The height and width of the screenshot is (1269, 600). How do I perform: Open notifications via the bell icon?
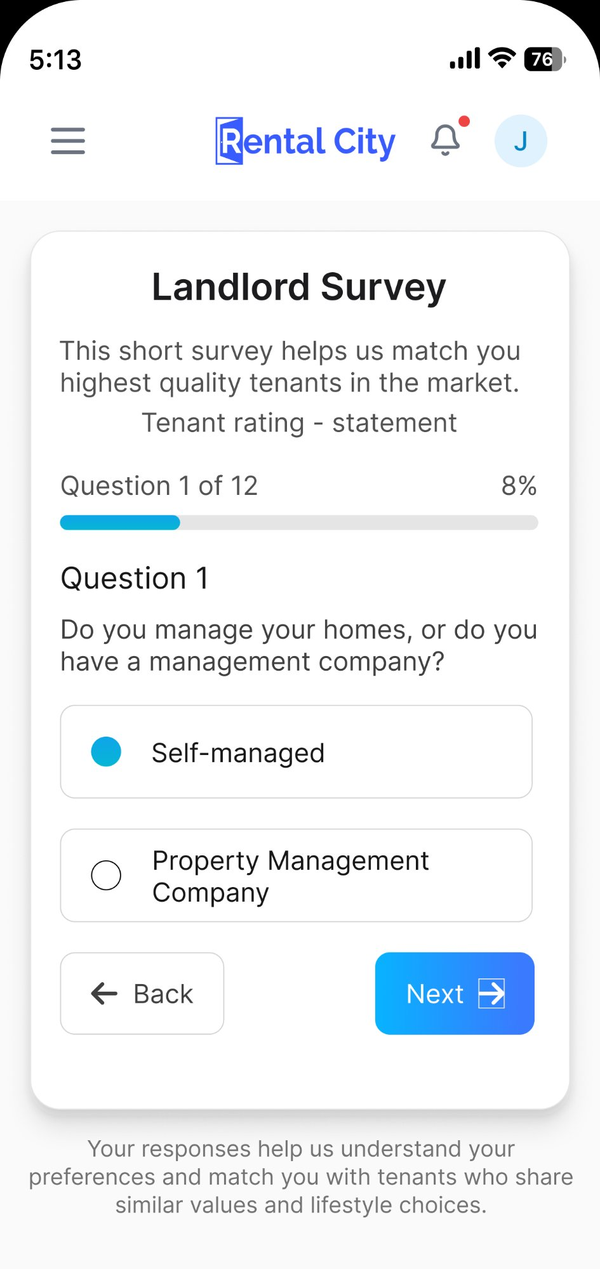click(x=446, y=141)
